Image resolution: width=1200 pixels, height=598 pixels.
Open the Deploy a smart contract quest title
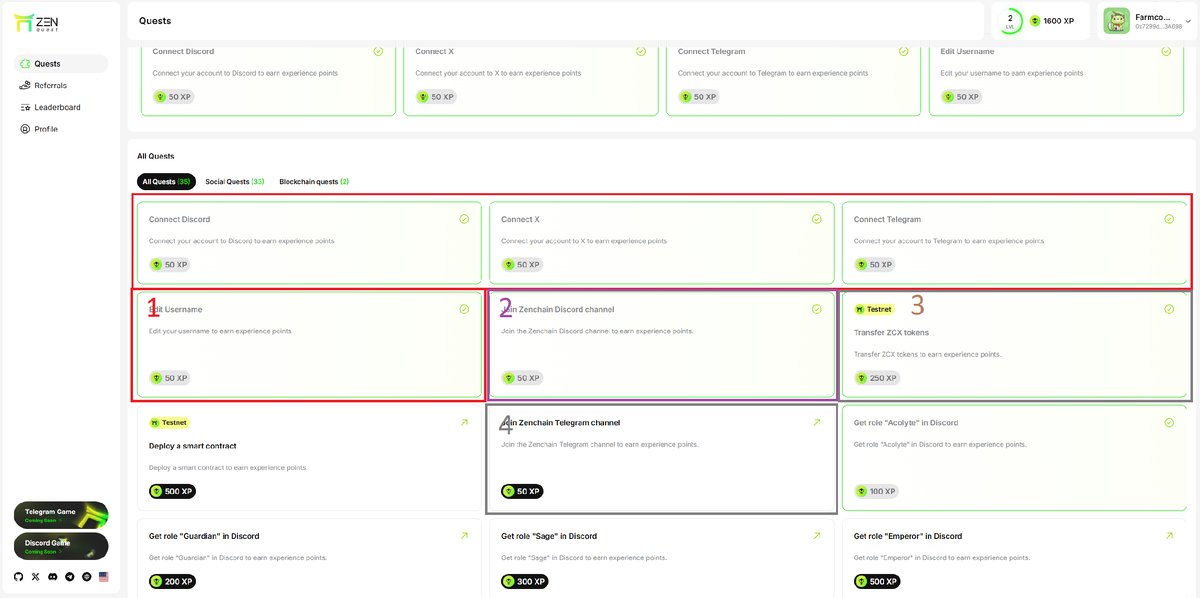point(193,446)
